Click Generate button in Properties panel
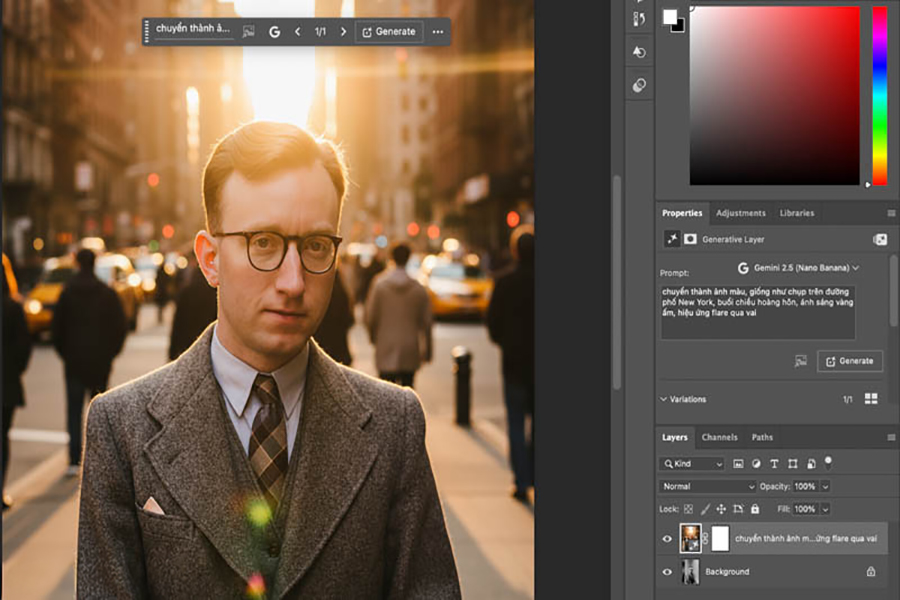Screen dimensions: 900x600 pyautogui.click(x=849, y=361)
